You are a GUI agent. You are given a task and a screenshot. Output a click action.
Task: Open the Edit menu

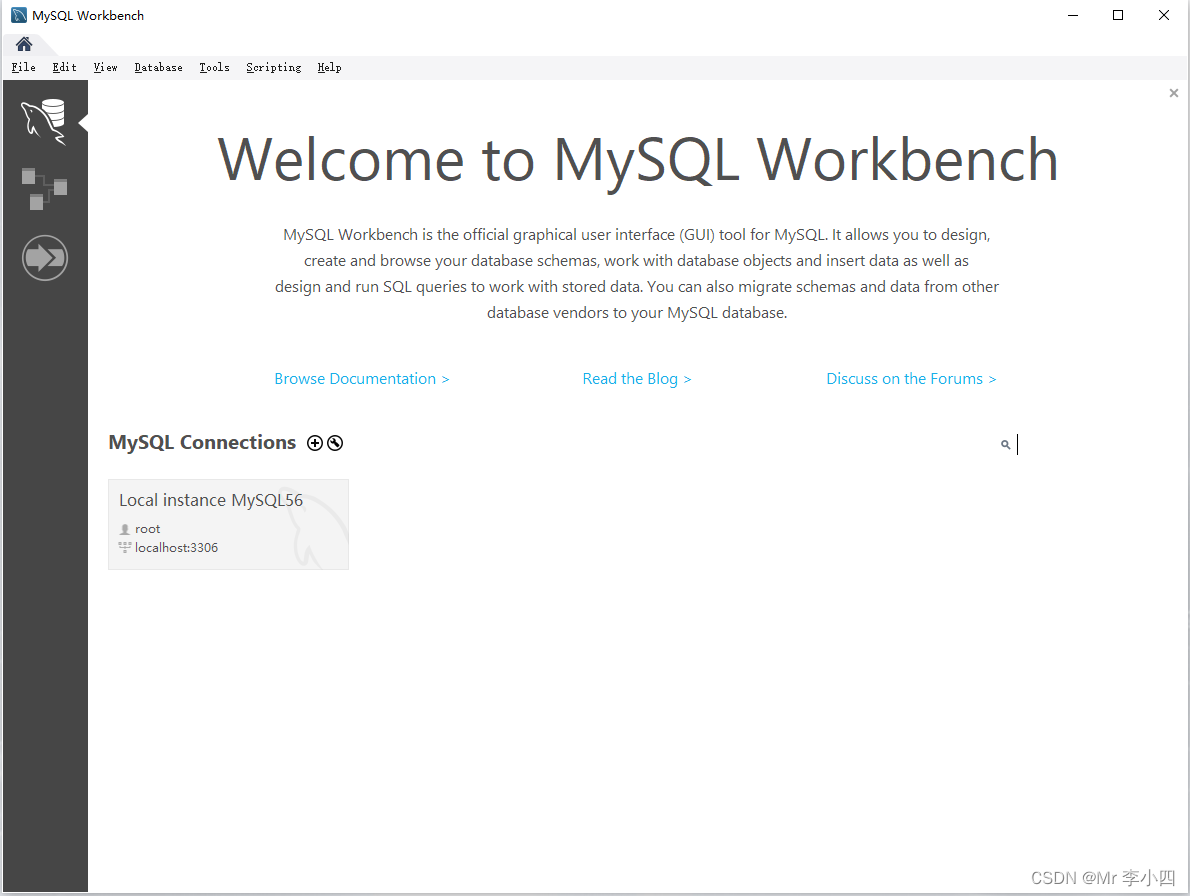[65, 68]
